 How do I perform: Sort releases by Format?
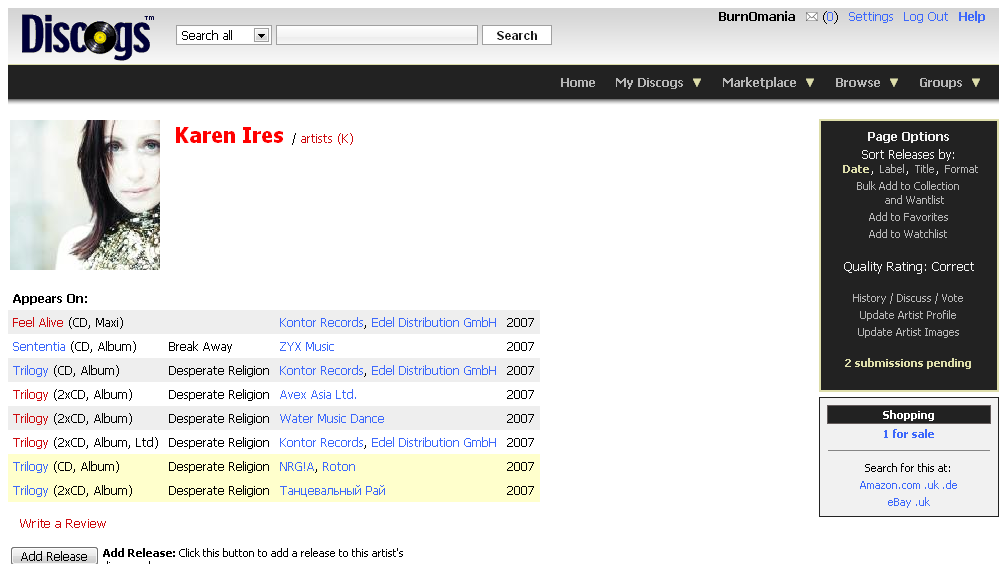[961, 169]
